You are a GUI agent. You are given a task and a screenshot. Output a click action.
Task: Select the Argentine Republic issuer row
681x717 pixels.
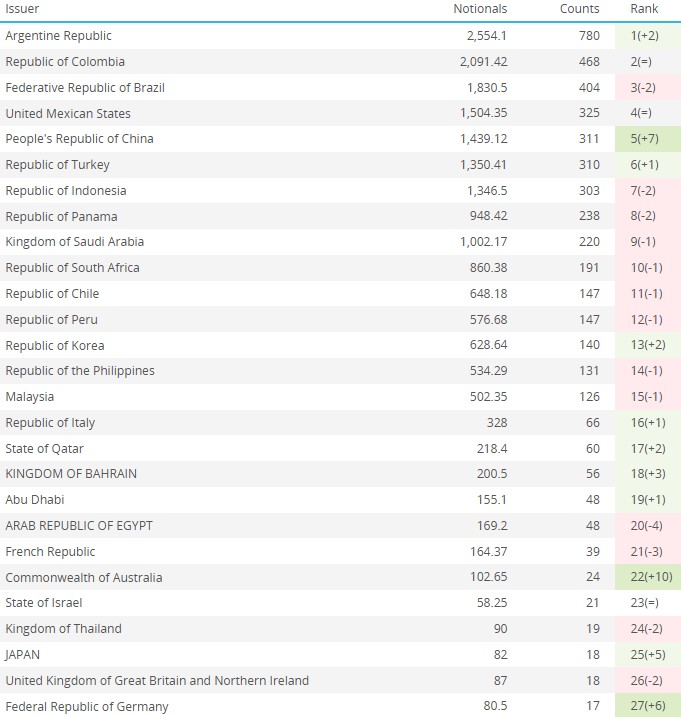[58, 36]
